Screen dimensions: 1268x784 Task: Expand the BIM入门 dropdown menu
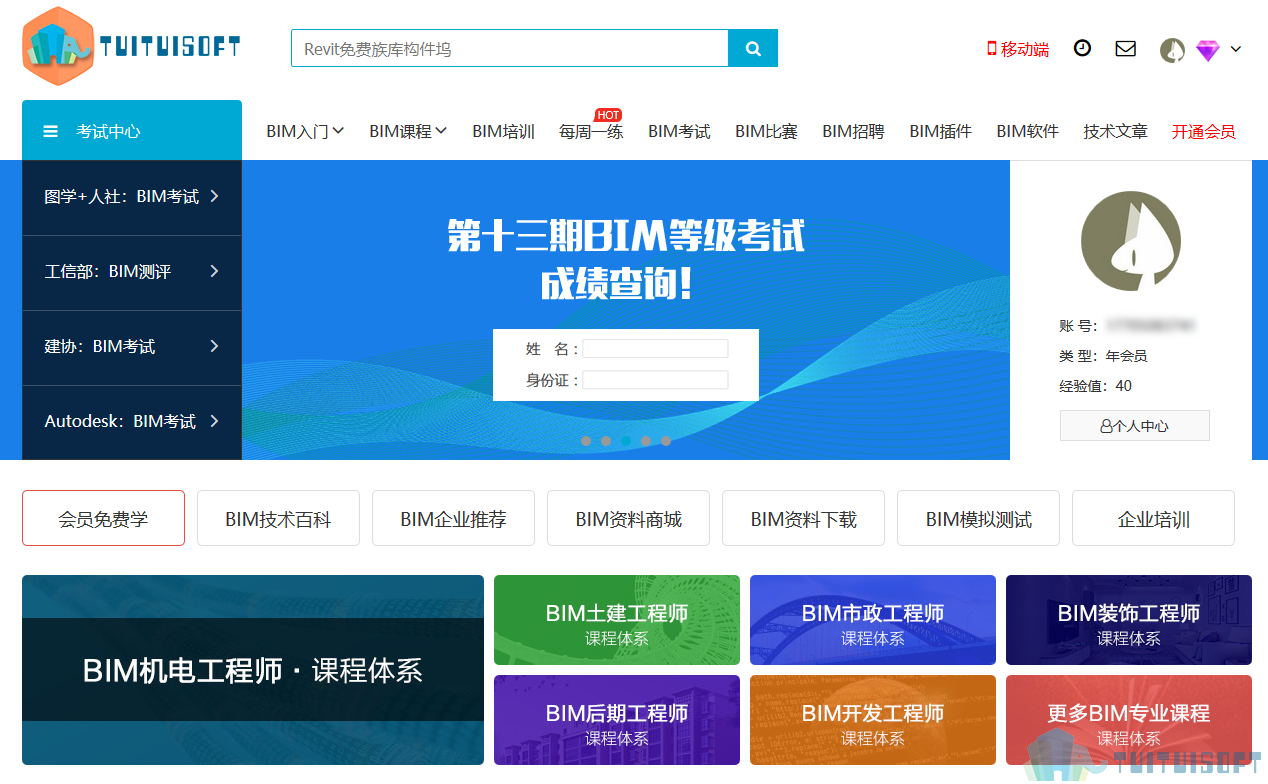tap(305, 131)
